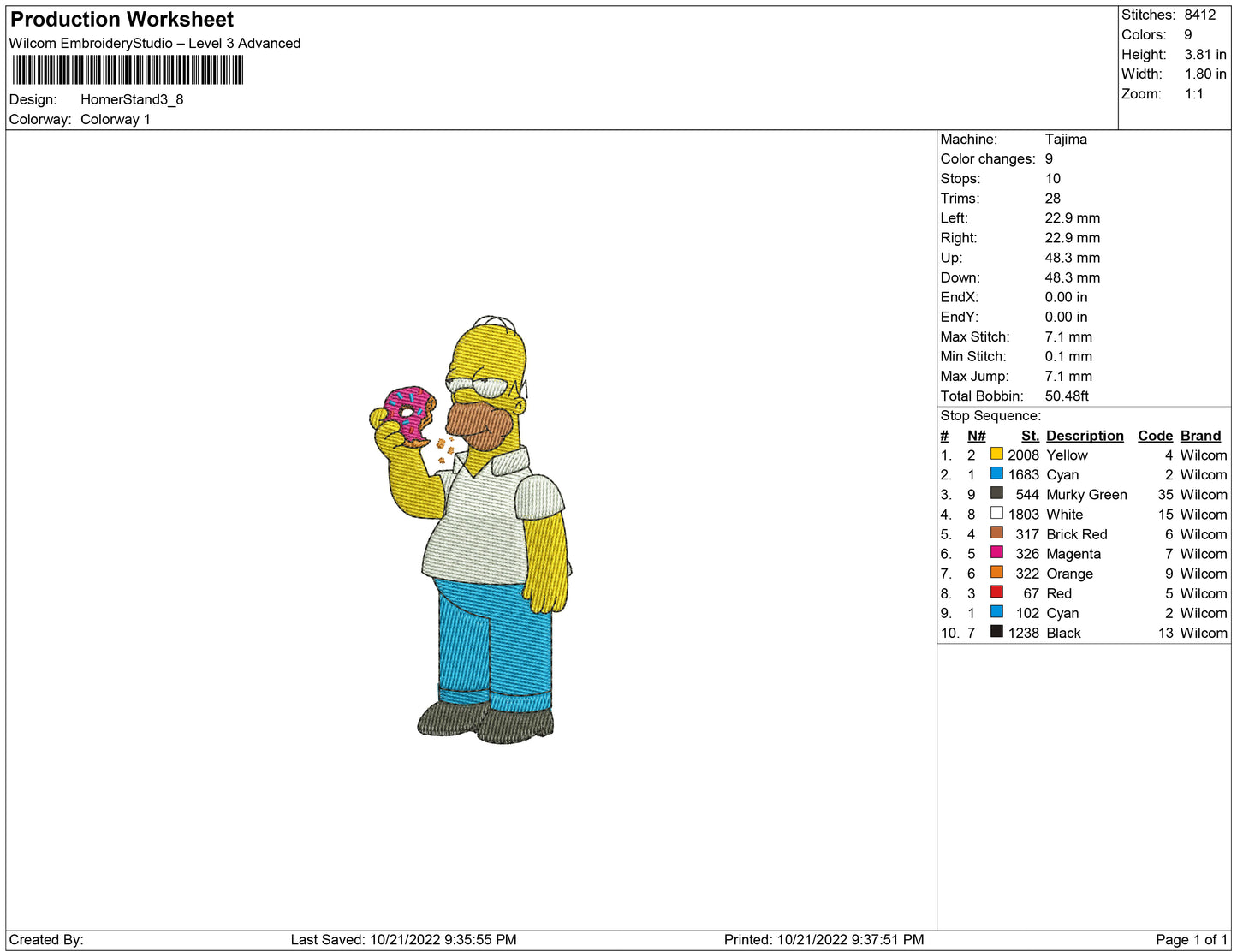1237x952 pixels.
Task: Click the "Production Worksheet" title
Action: [122, 20]
